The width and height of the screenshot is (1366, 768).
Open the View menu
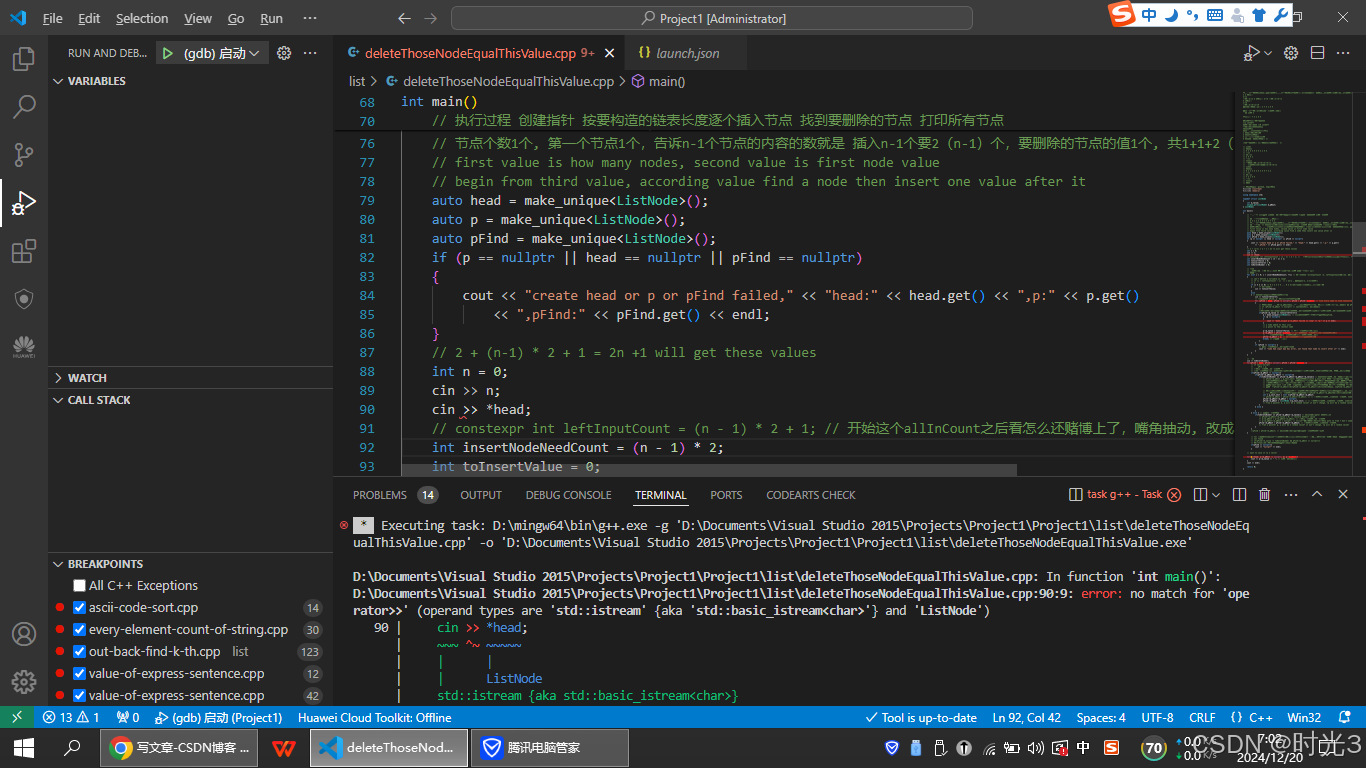point(198,18)
